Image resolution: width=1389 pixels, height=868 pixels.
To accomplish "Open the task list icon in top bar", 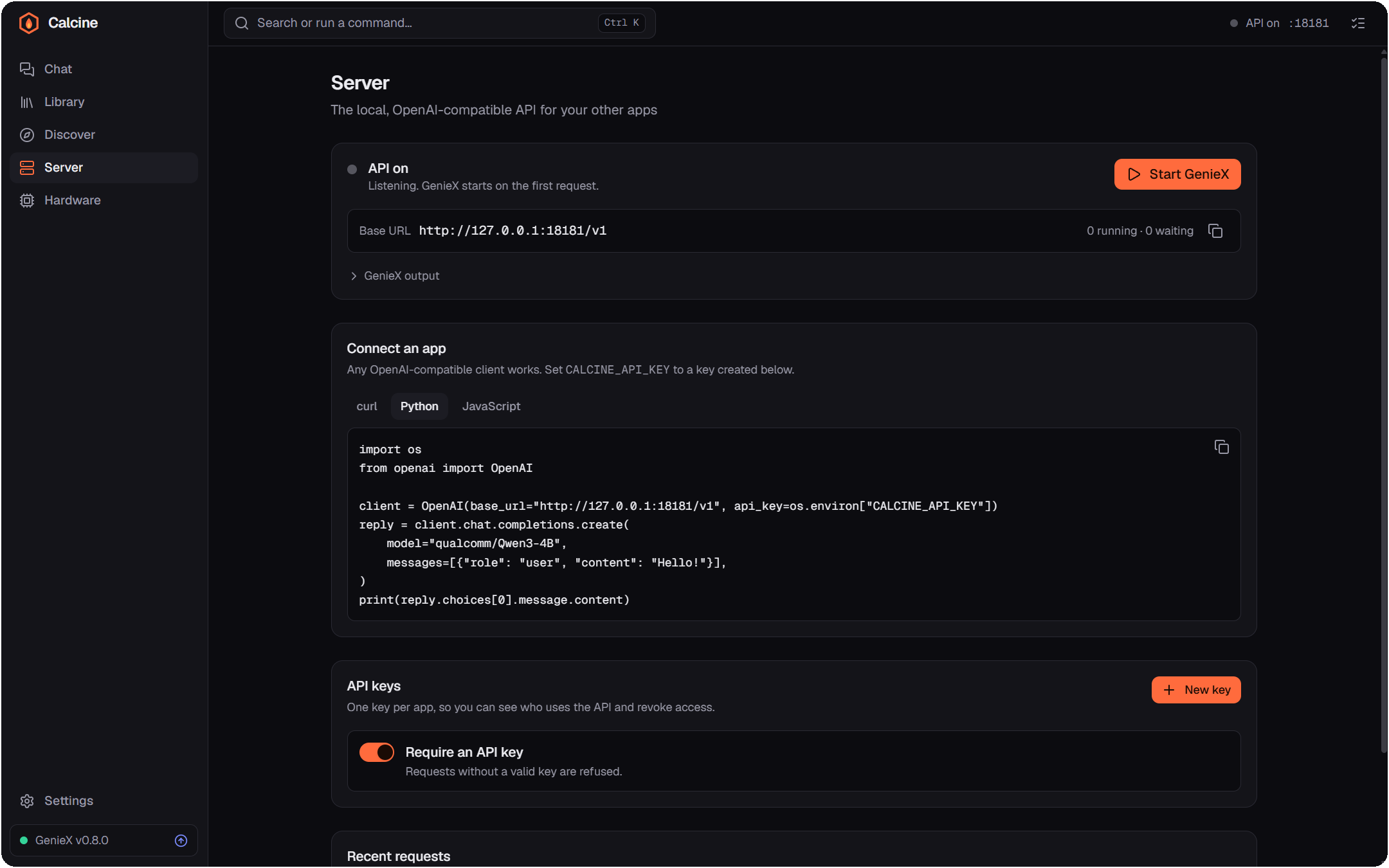I will point(1358,23).
